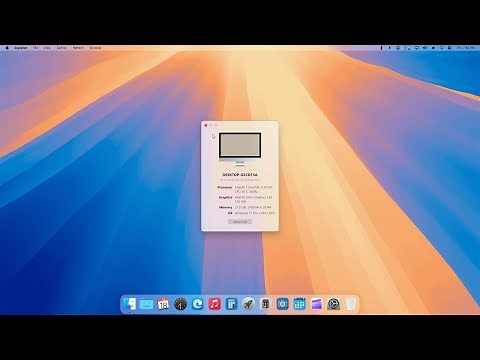The height and width of the screenshot is (360, 480).
Task: Open the Launchpad rocket icon
Action: click(248, 304)
